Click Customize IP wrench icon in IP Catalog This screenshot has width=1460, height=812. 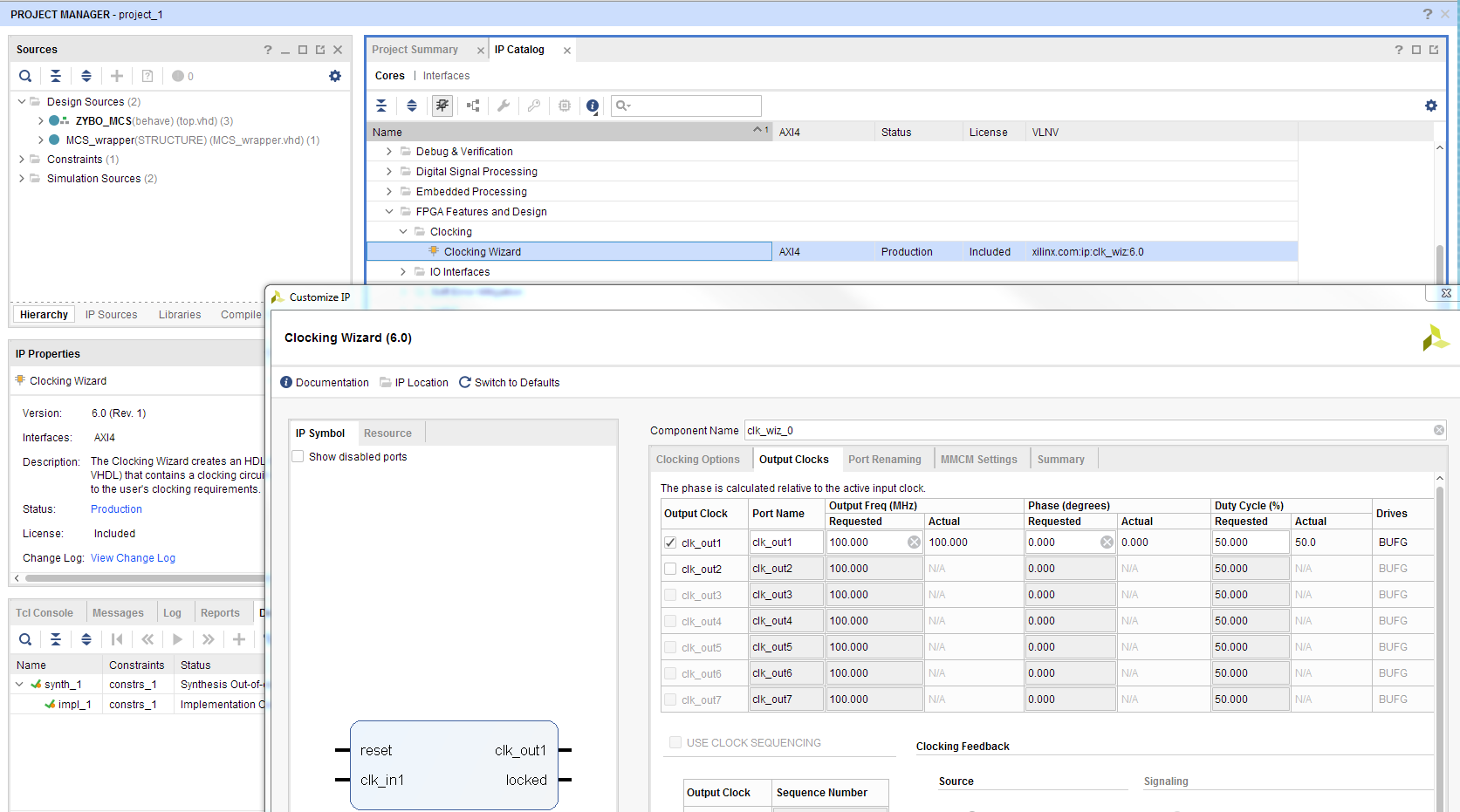[x=504, y=106]
